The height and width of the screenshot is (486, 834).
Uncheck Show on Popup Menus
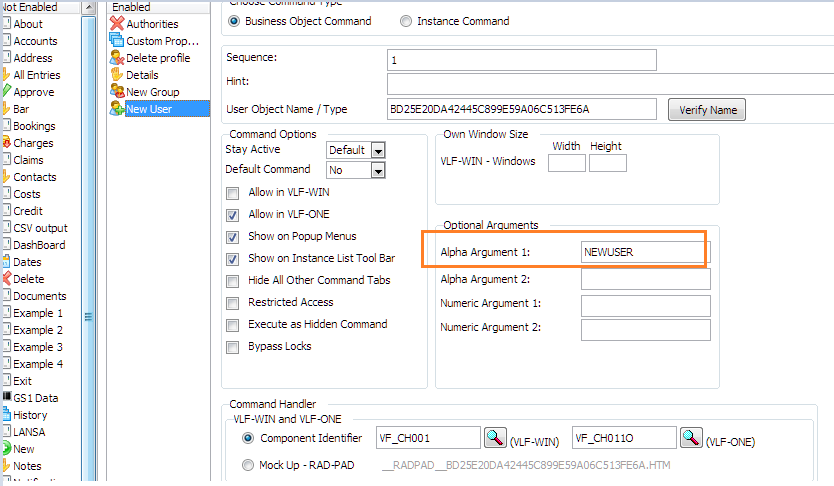(233, 237)
